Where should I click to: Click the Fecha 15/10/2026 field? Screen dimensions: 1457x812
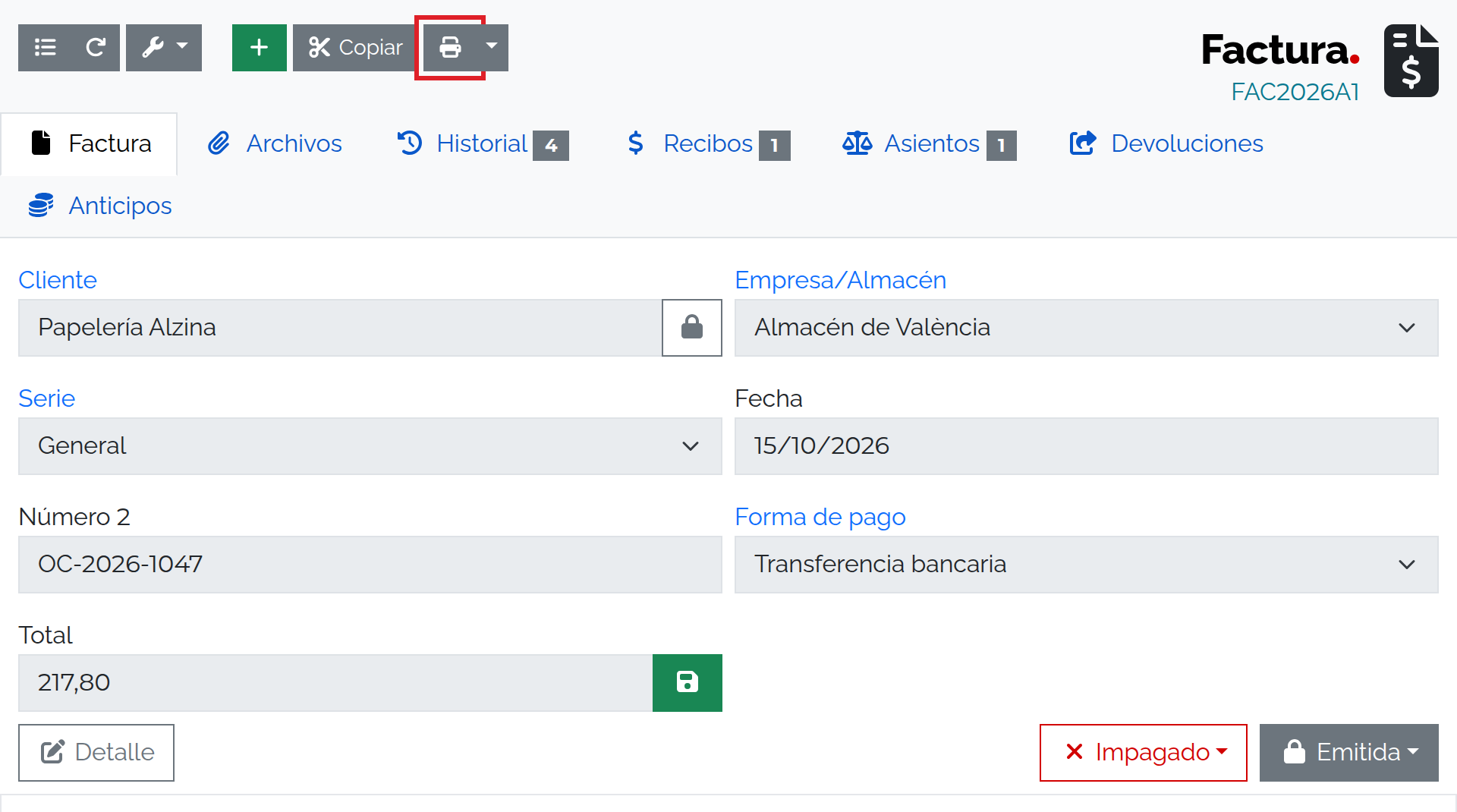[x=1087, y=446]
